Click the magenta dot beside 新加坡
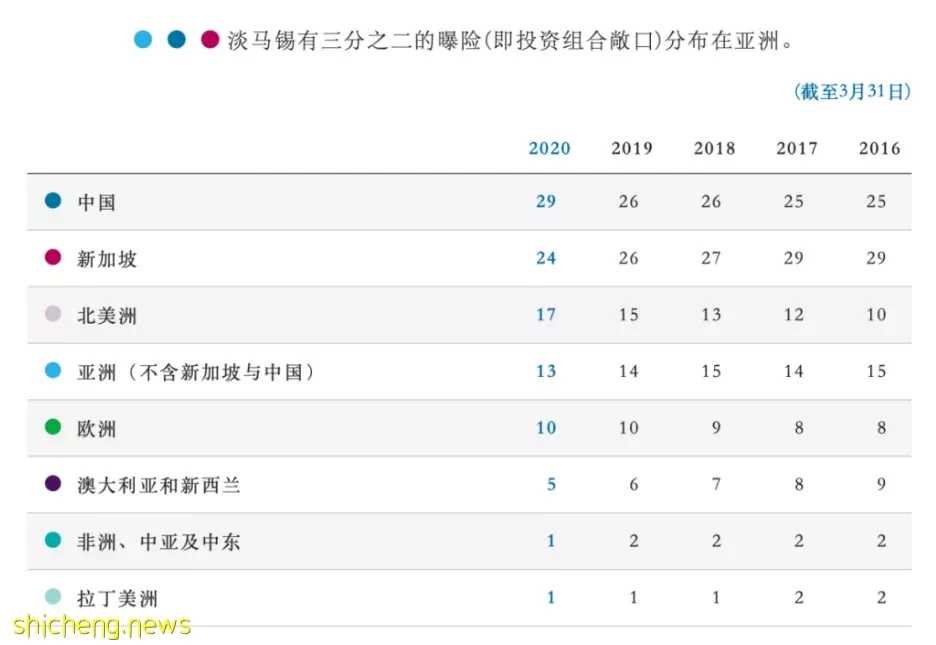This screenshot has height=645, width=936. tap(53, 257)
